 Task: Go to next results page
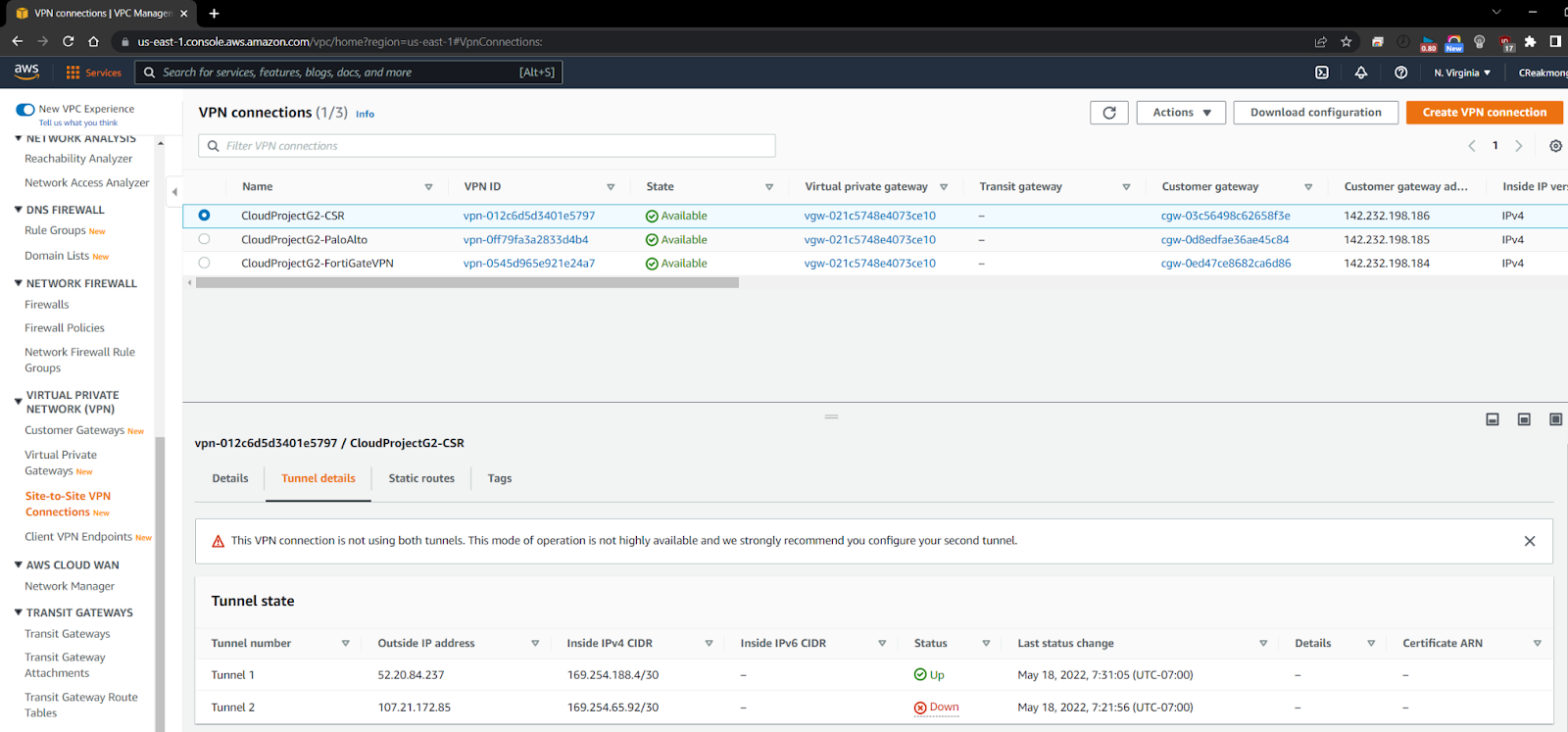[1519, 146]
